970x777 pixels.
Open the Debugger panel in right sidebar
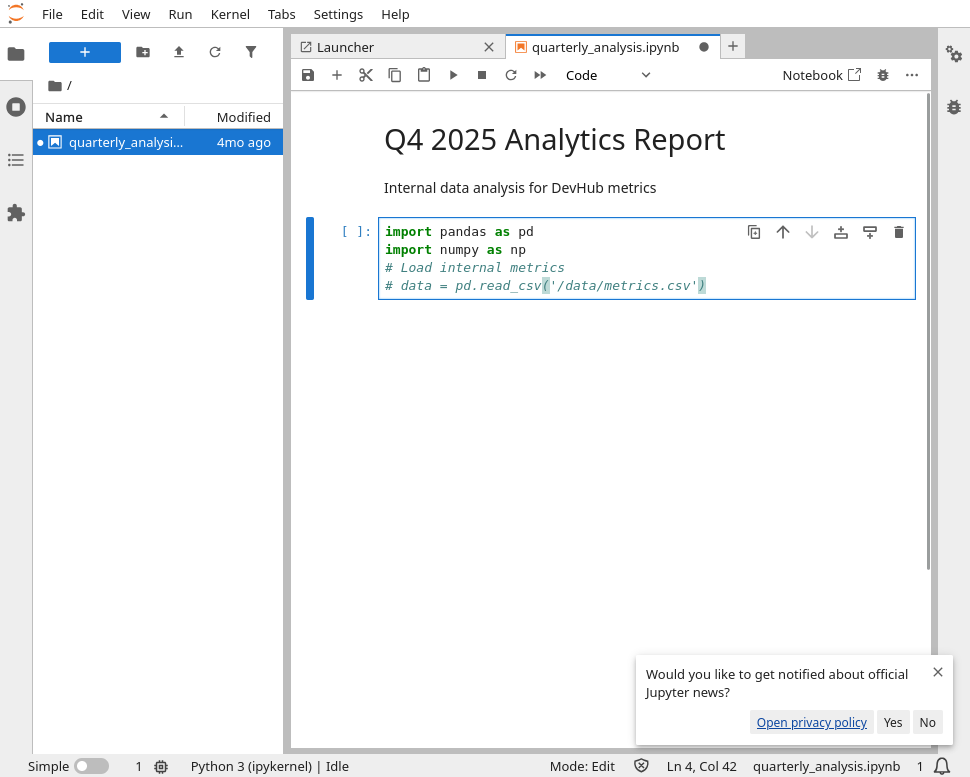click(954, 107)
